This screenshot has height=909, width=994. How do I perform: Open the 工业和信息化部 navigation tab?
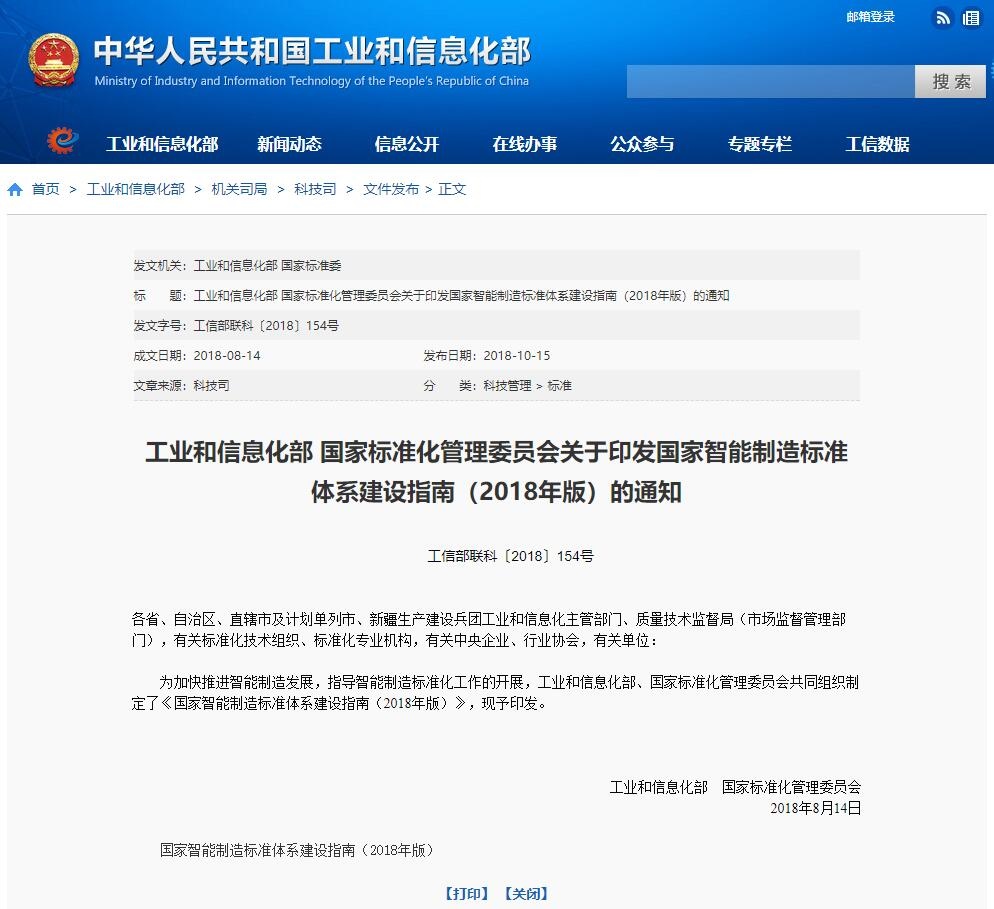coord(163,144)
